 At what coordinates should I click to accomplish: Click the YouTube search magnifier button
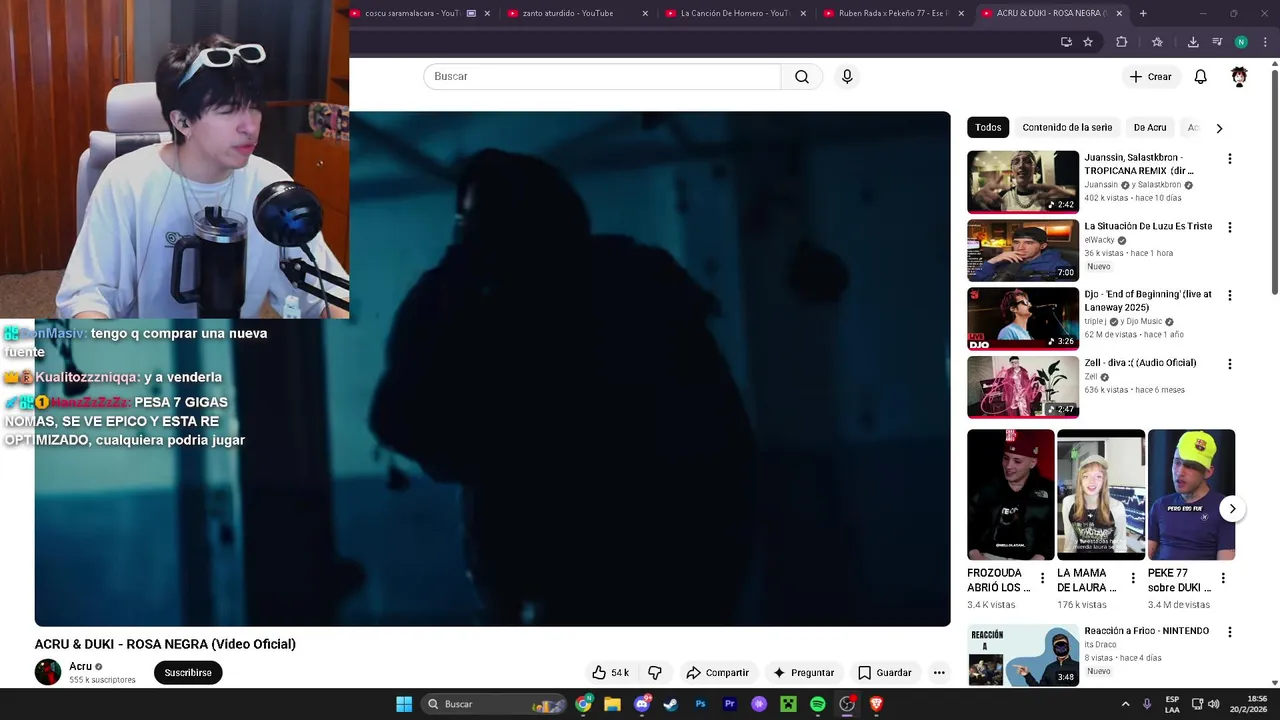[x=802, y=77]
